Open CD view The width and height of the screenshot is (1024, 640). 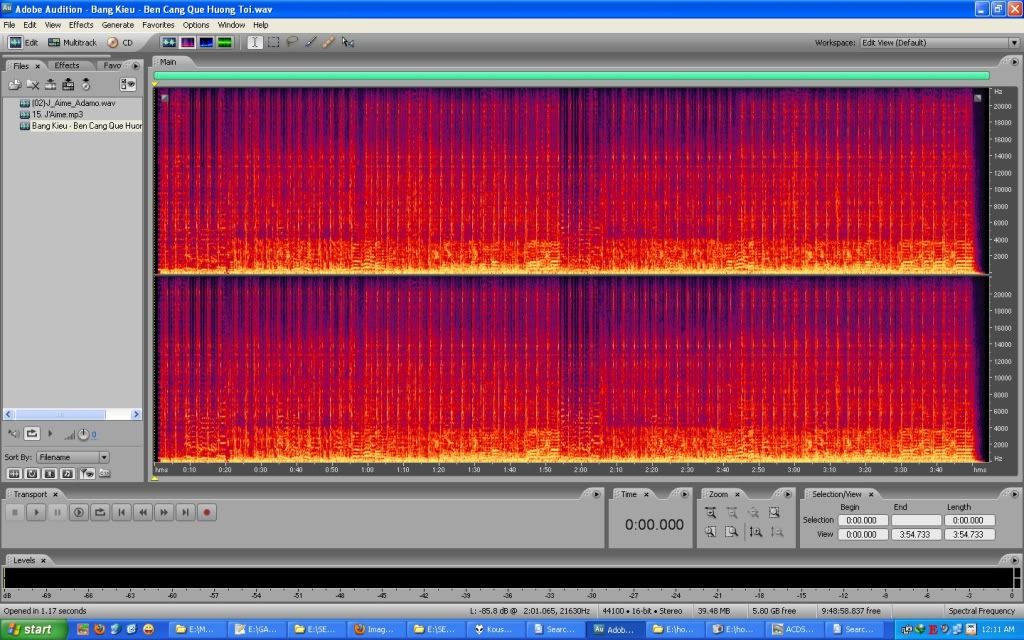pos(120,42)
